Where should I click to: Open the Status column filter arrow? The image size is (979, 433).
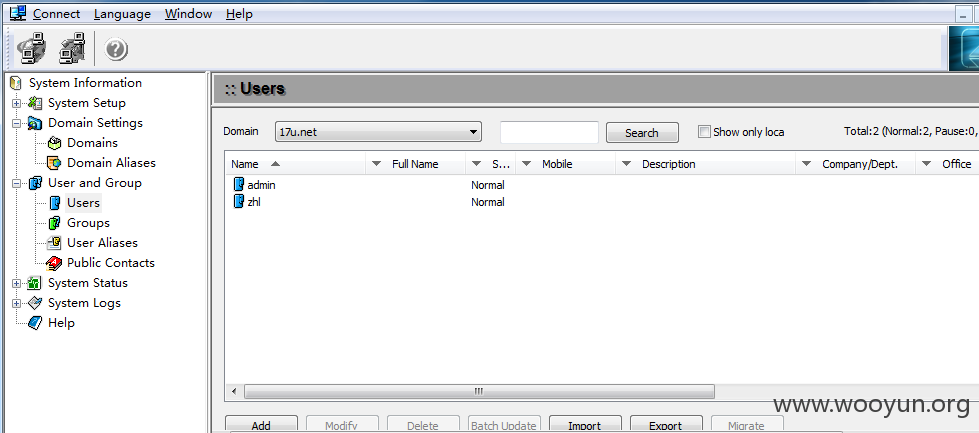pyautogui.click(x=476, y=164)
